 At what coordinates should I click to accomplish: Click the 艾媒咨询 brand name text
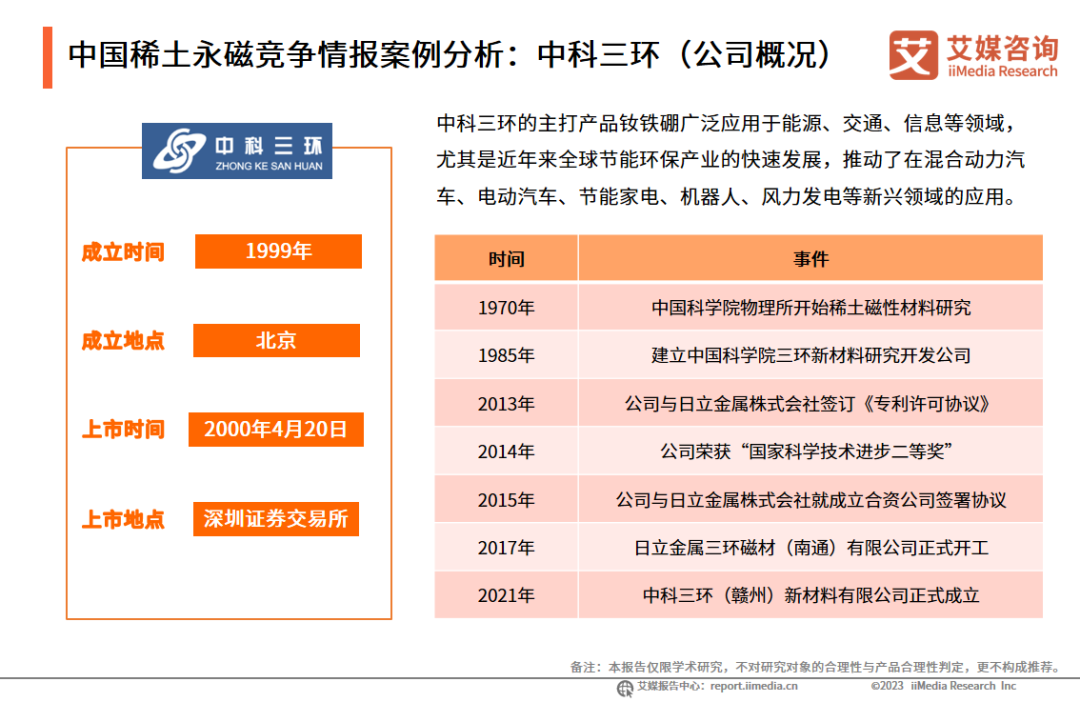(x=1002, y=48)
